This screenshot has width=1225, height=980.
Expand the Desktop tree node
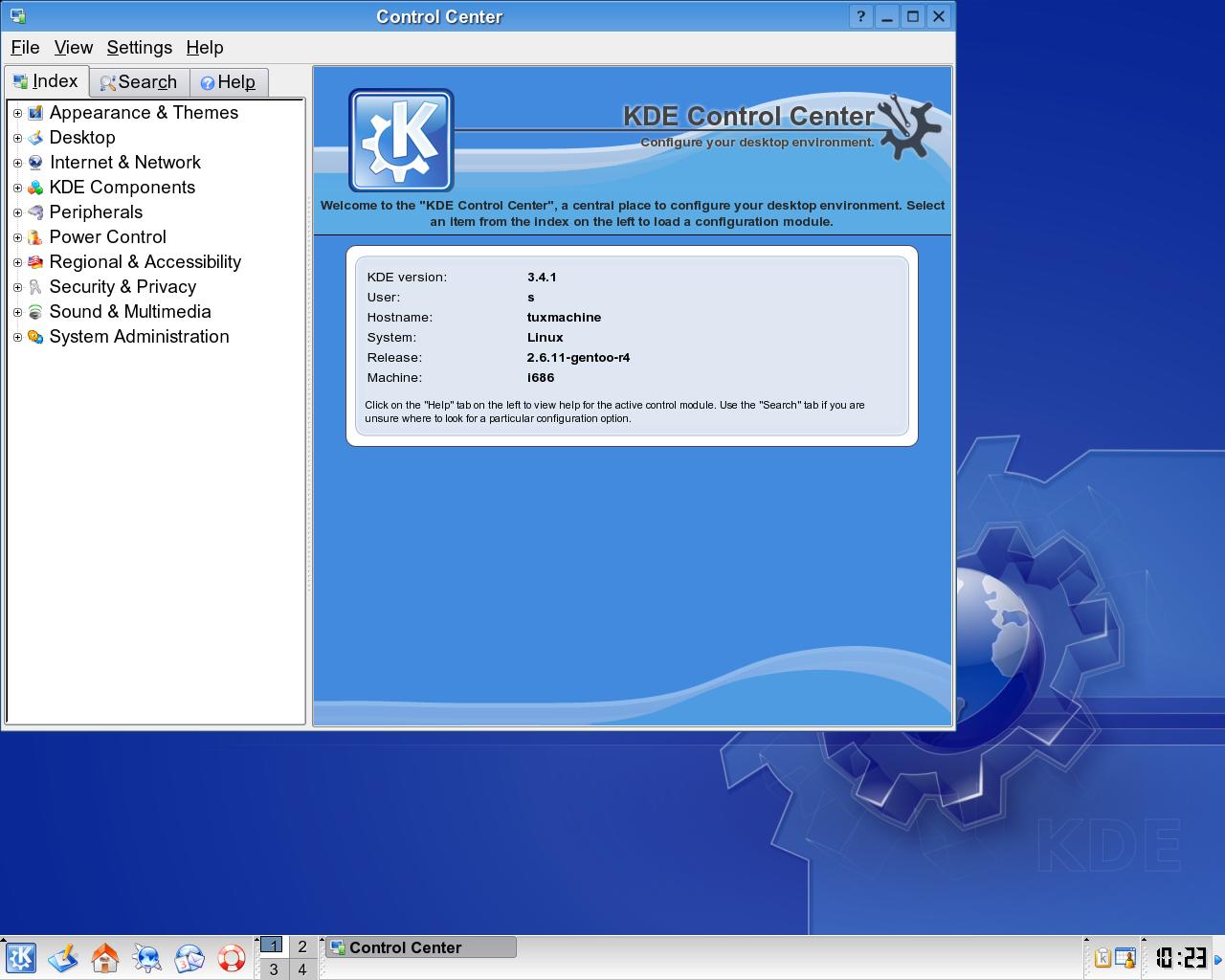click(x=17, y=138)
